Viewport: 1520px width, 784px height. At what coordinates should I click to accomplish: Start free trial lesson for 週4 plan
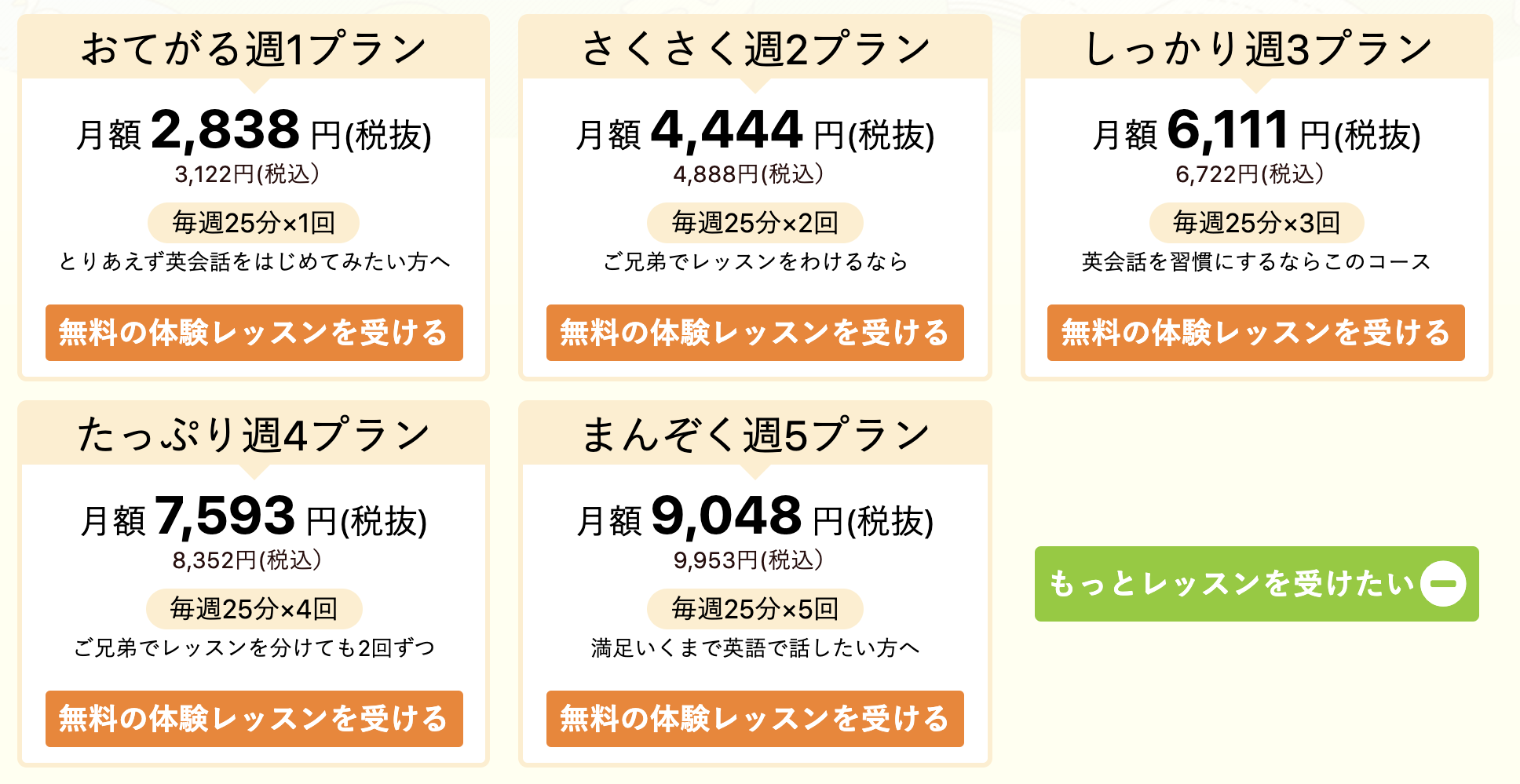click(x=254, y=719)
